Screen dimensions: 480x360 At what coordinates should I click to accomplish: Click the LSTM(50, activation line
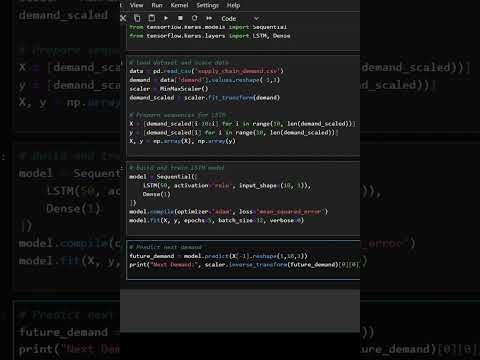pos(227,185)
